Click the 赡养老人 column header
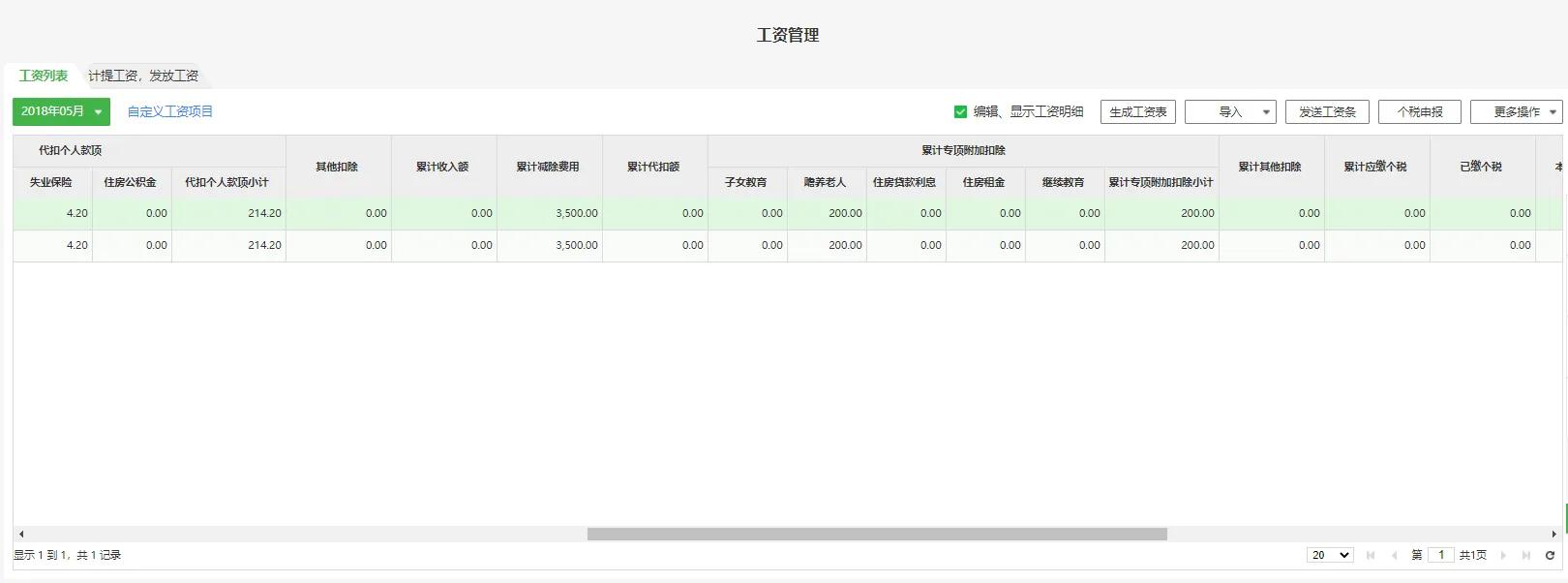Screen dimensions: 1568x583 pyautogui.click(x=827, y=182)
